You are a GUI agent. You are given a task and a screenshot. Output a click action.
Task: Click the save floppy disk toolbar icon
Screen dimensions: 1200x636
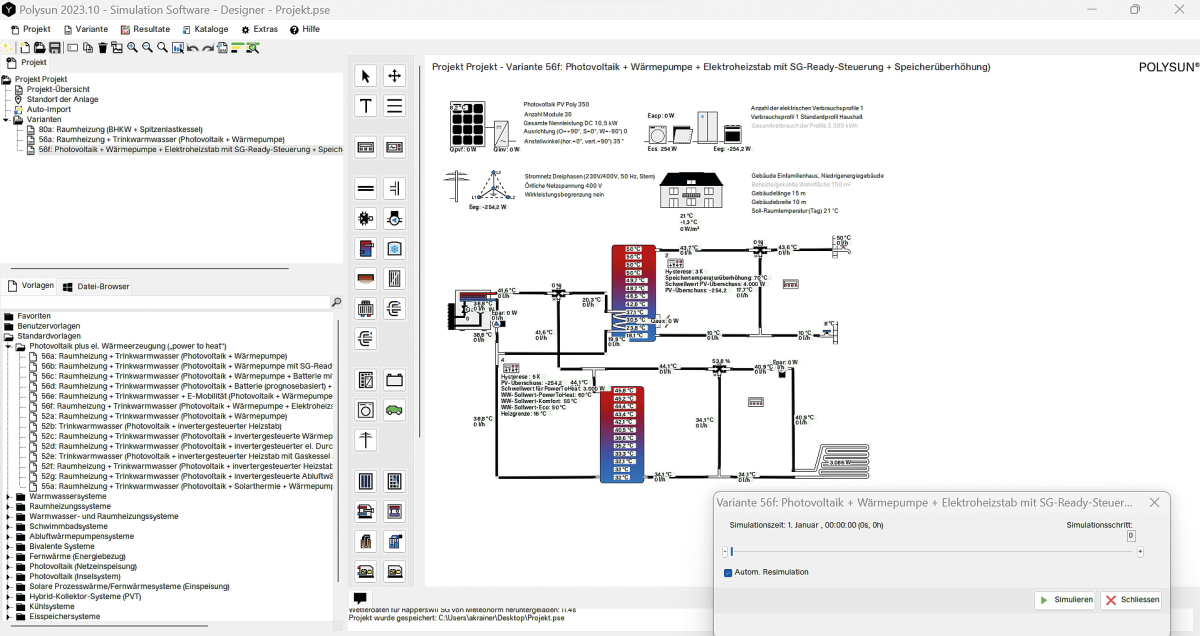pos(54,48)
